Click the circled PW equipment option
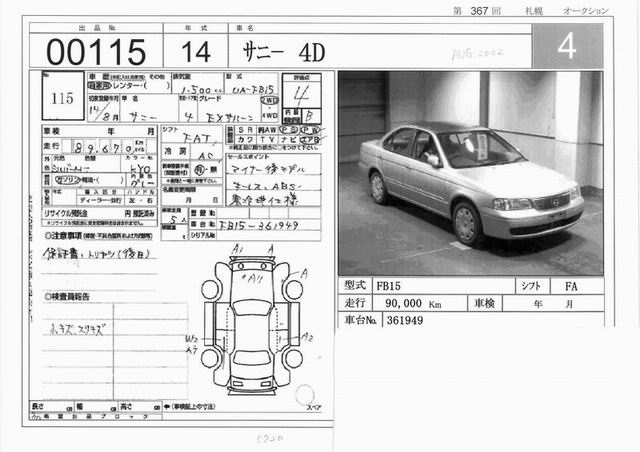This screenshot has height=452, width=640. 310,130
